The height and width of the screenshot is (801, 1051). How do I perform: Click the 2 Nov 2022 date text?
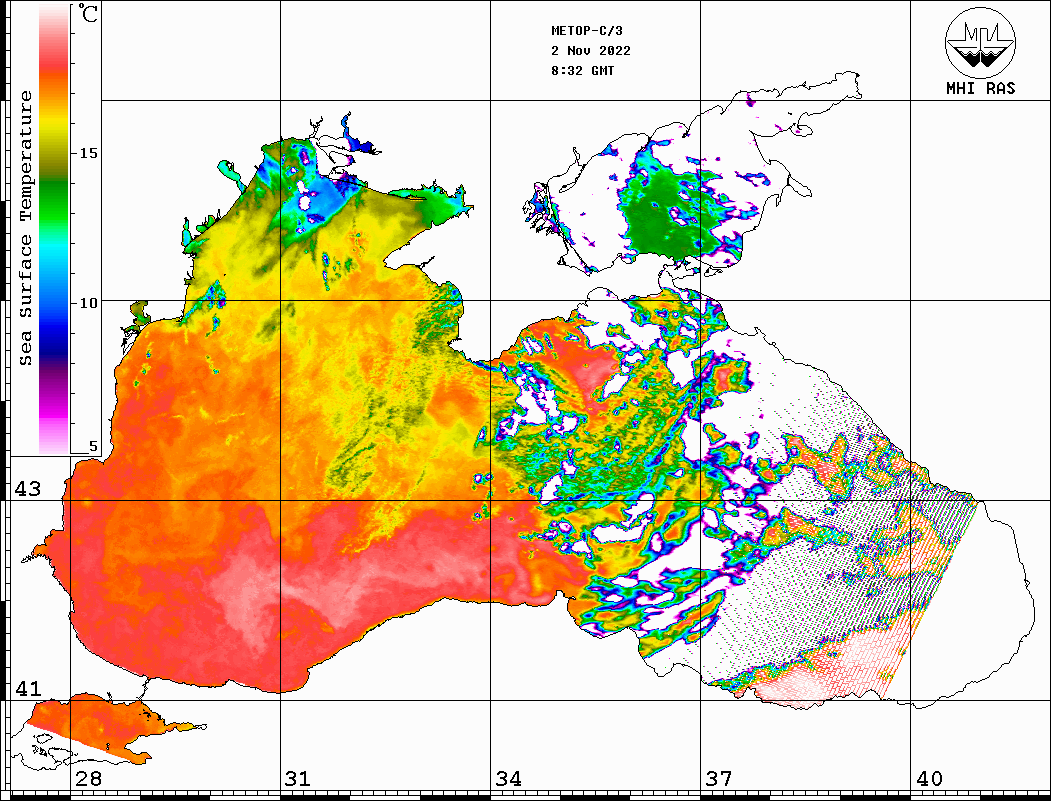coord(590,51)
